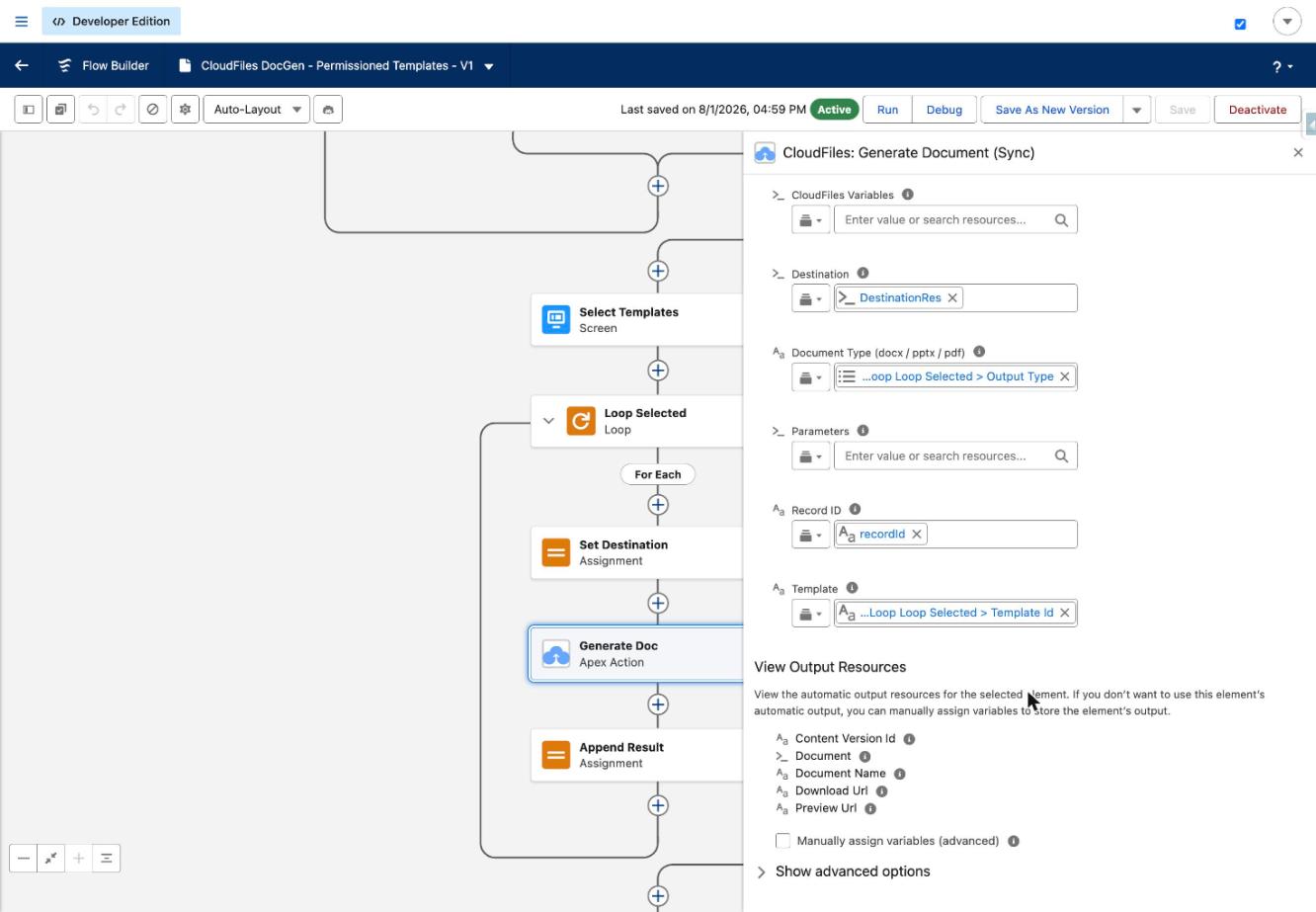Click the Append Result assignment icon
The image size is (1316, 912).
556,755
